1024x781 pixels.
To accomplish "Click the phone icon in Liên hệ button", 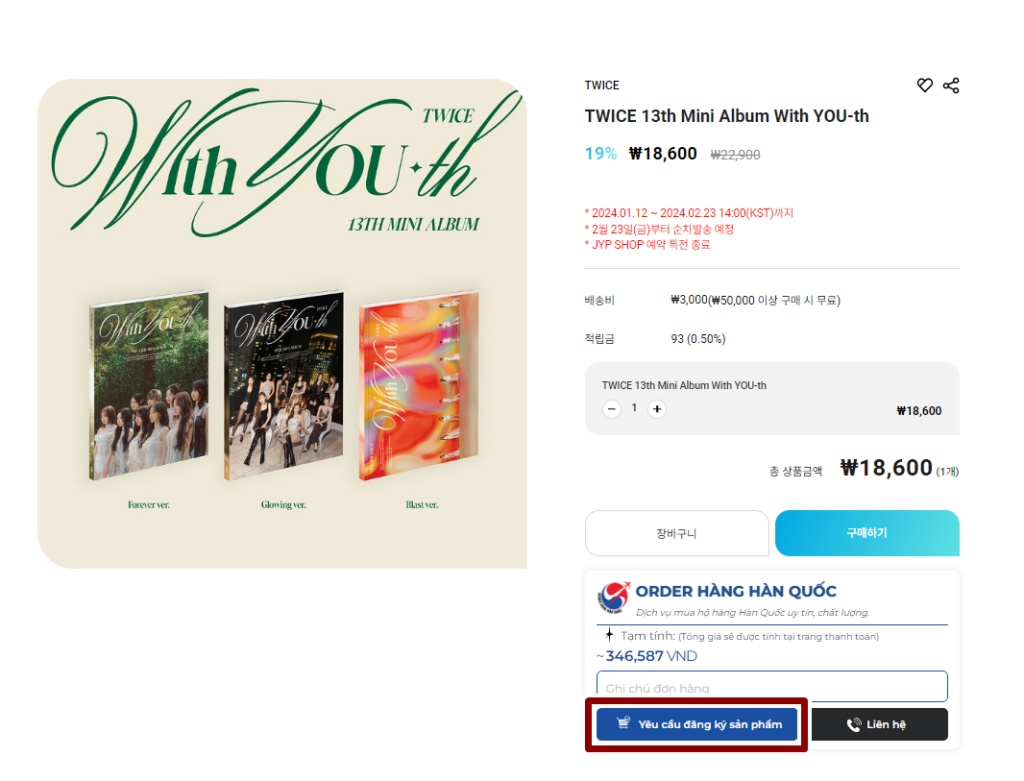I will 854,724.
